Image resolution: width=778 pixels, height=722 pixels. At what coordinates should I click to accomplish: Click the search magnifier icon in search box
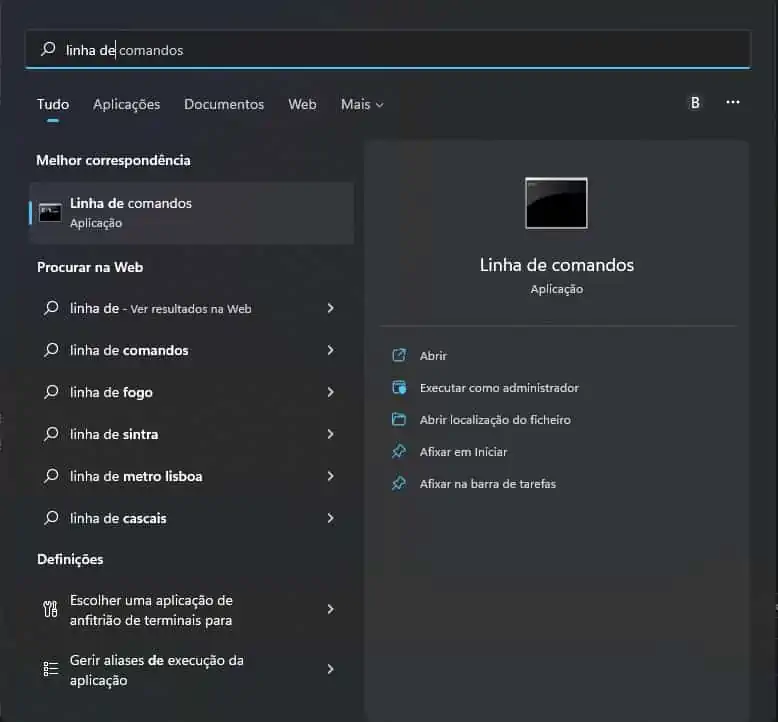(48, 49)
